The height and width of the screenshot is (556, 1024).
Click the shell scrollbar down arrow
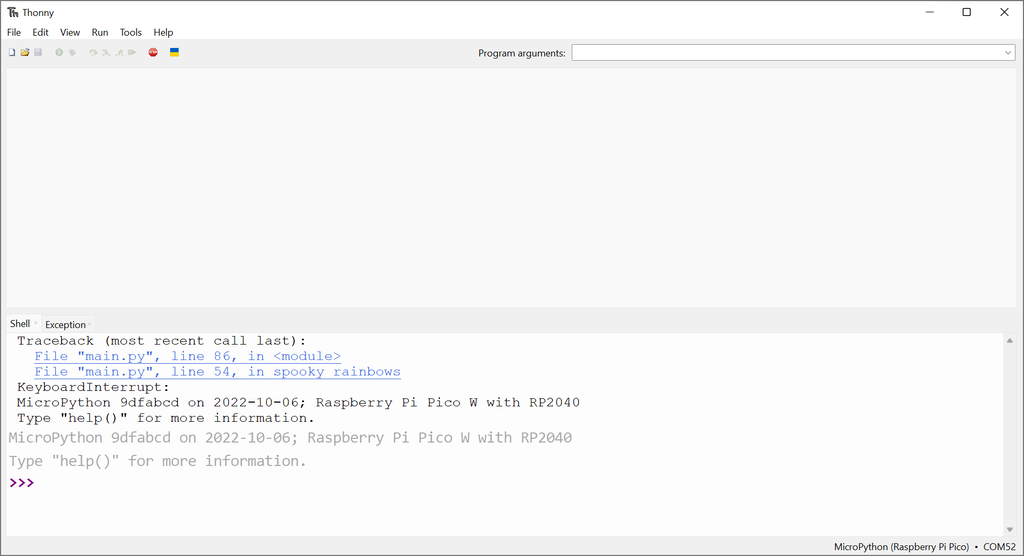pyautogui.click(x=1009, y=529)
